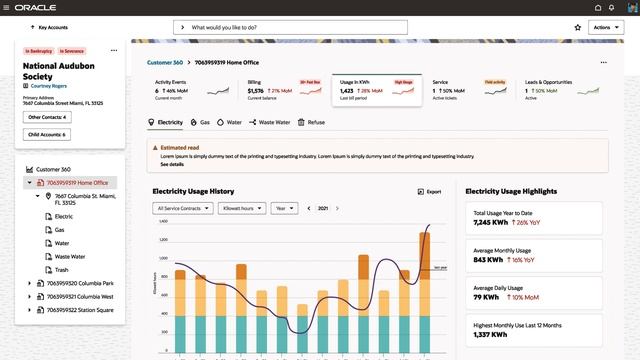Click the Estimated read warning icon
Image resolution: width=640 pixels, height=360 pixels.
(x=155, y=148)
